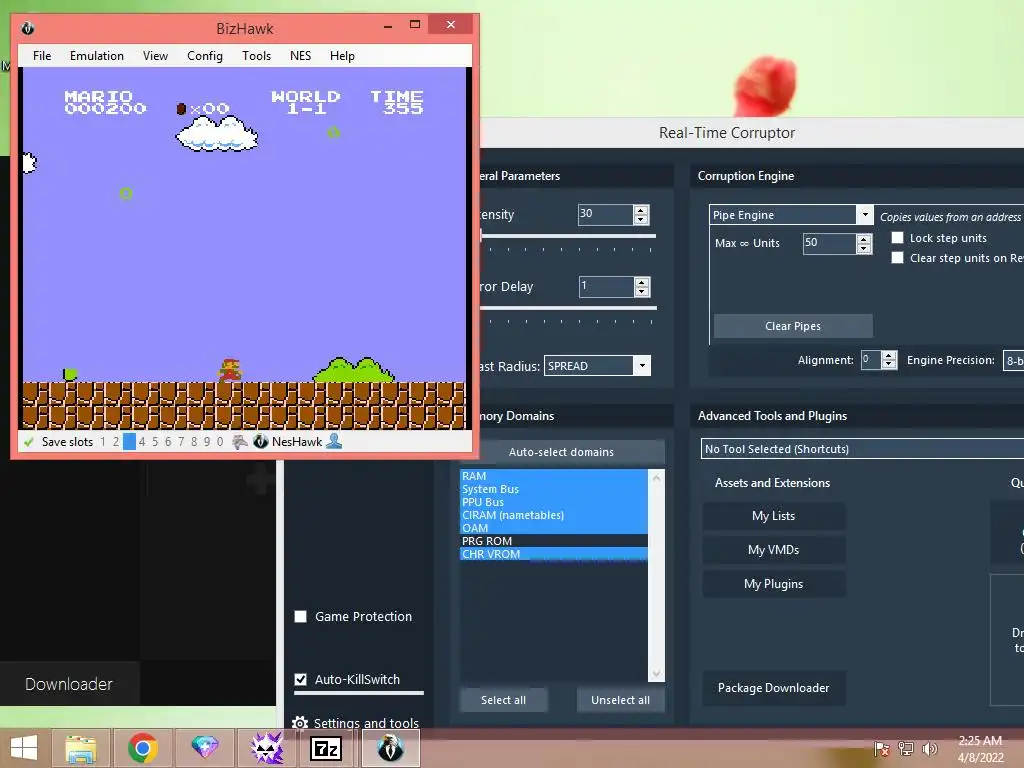Open My Lists

(x=774, y=516)
